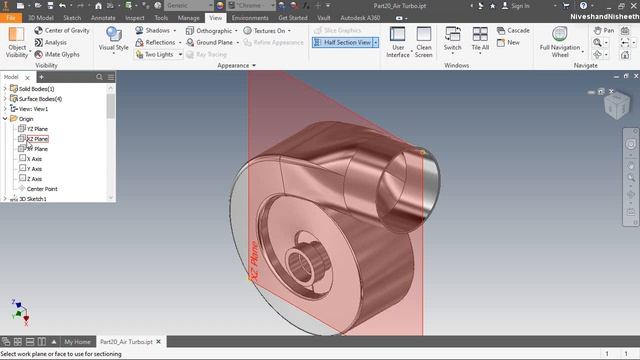Open the Object Visibility tool
This screenshot has height=360, width=640.
click(17, 42)
